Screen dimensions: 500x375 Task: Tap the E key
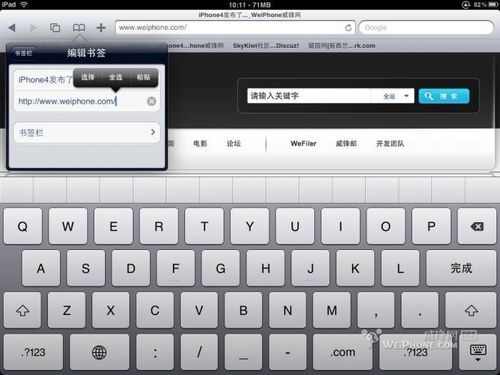coord(113,226)
